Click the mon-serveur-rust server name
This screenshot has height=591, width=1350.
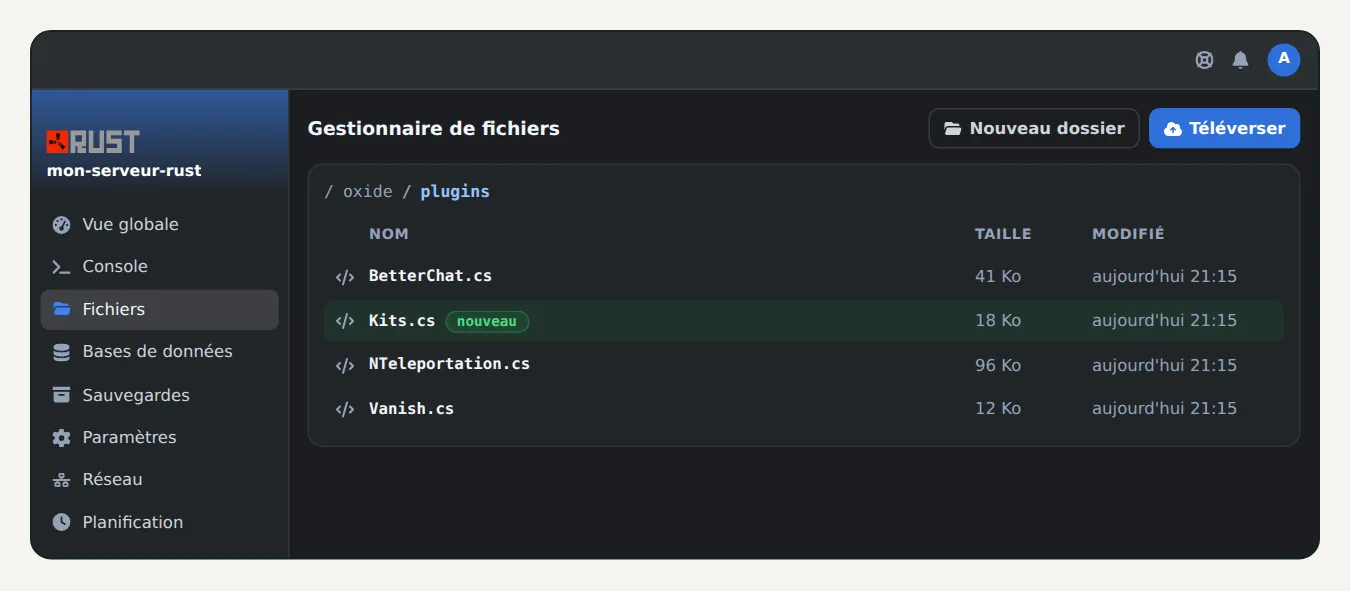click(x=124, y=170)
